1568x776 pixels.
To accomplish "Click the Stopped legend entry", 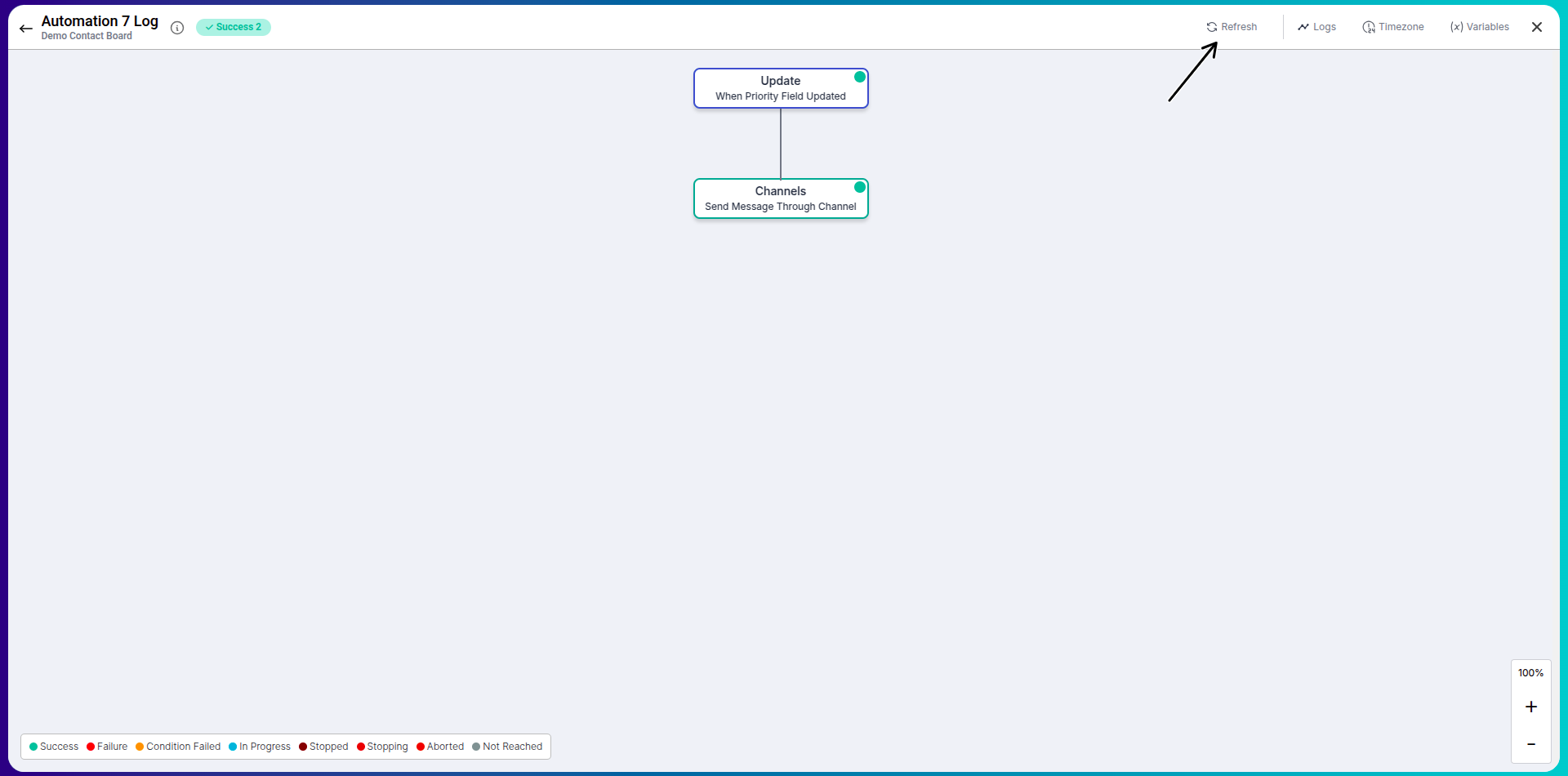I will (x=323, y=747).
